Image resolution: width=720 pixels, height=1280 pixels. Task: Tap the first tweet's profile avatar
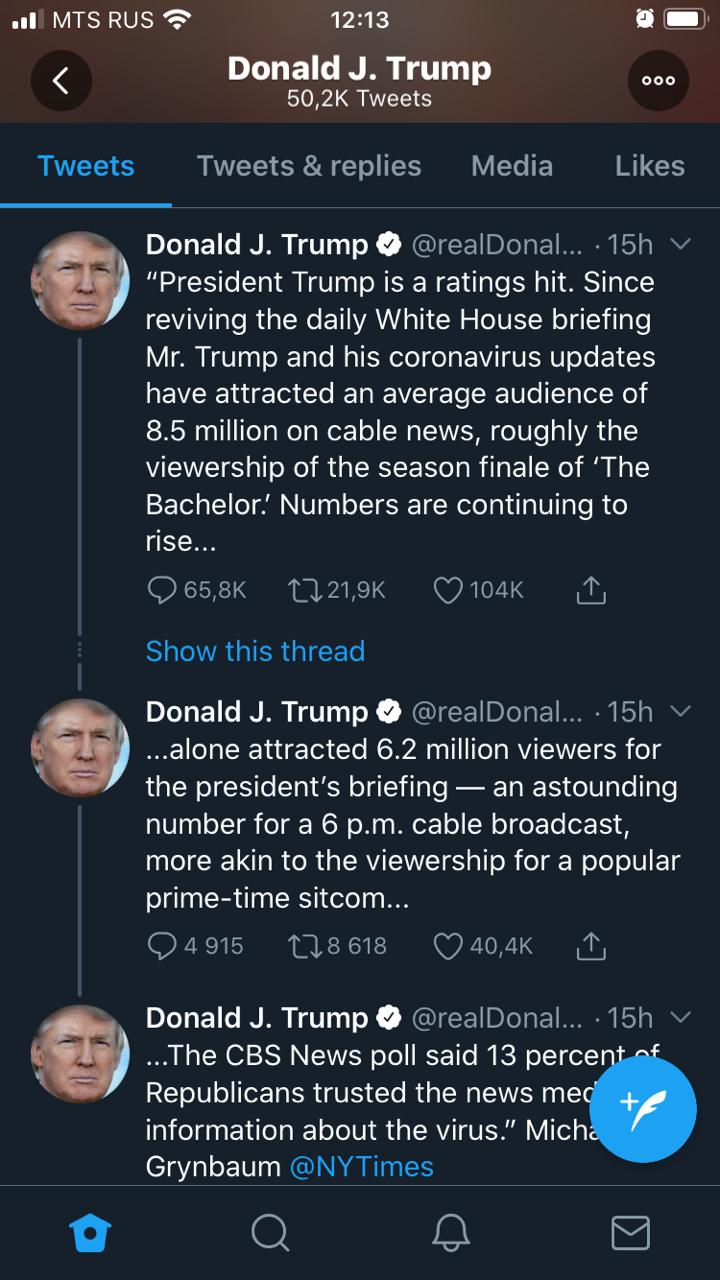80,281
